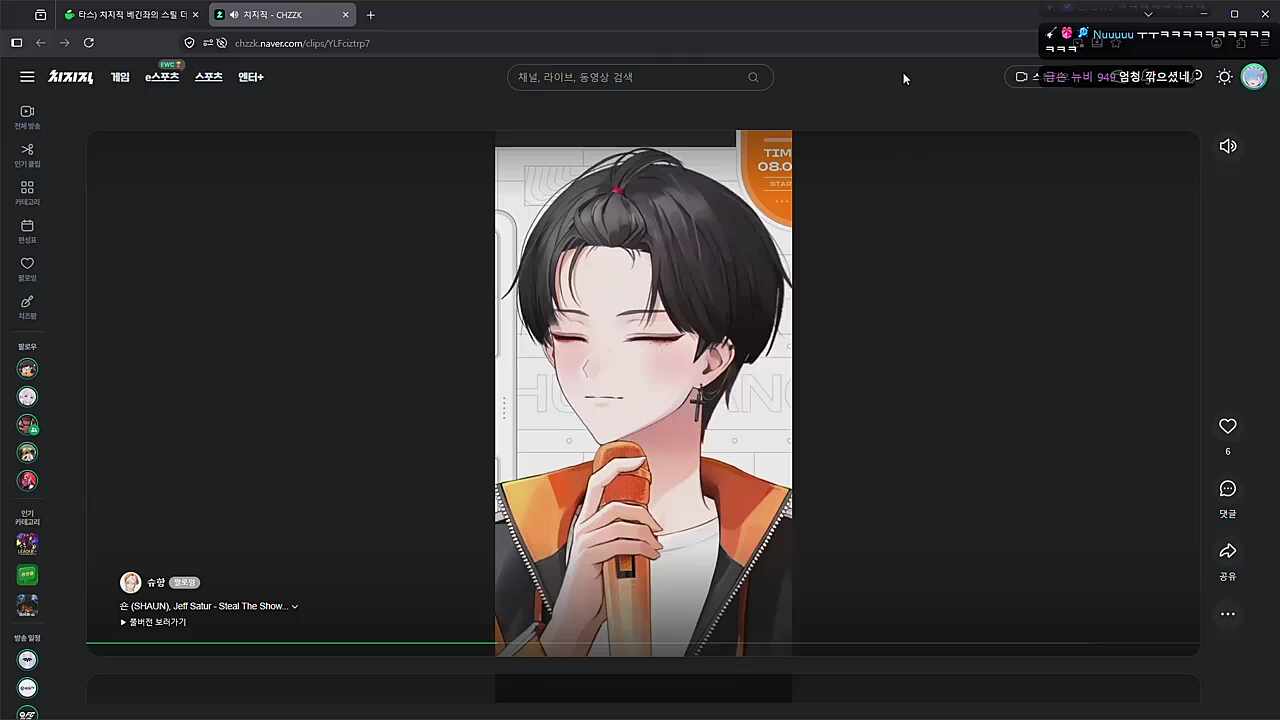Screen dimensions: 1280x720
Task: Open the recent tabs icon left of tabs
Action: point(40,15)
